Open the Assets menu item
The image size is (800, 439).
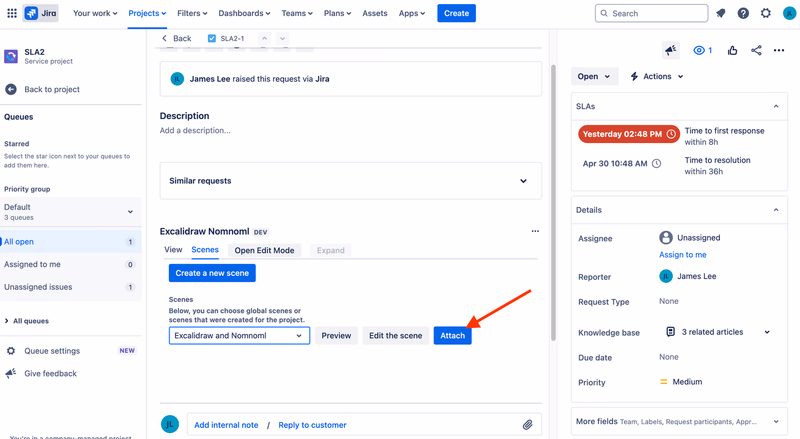click(x=375, y=13)
